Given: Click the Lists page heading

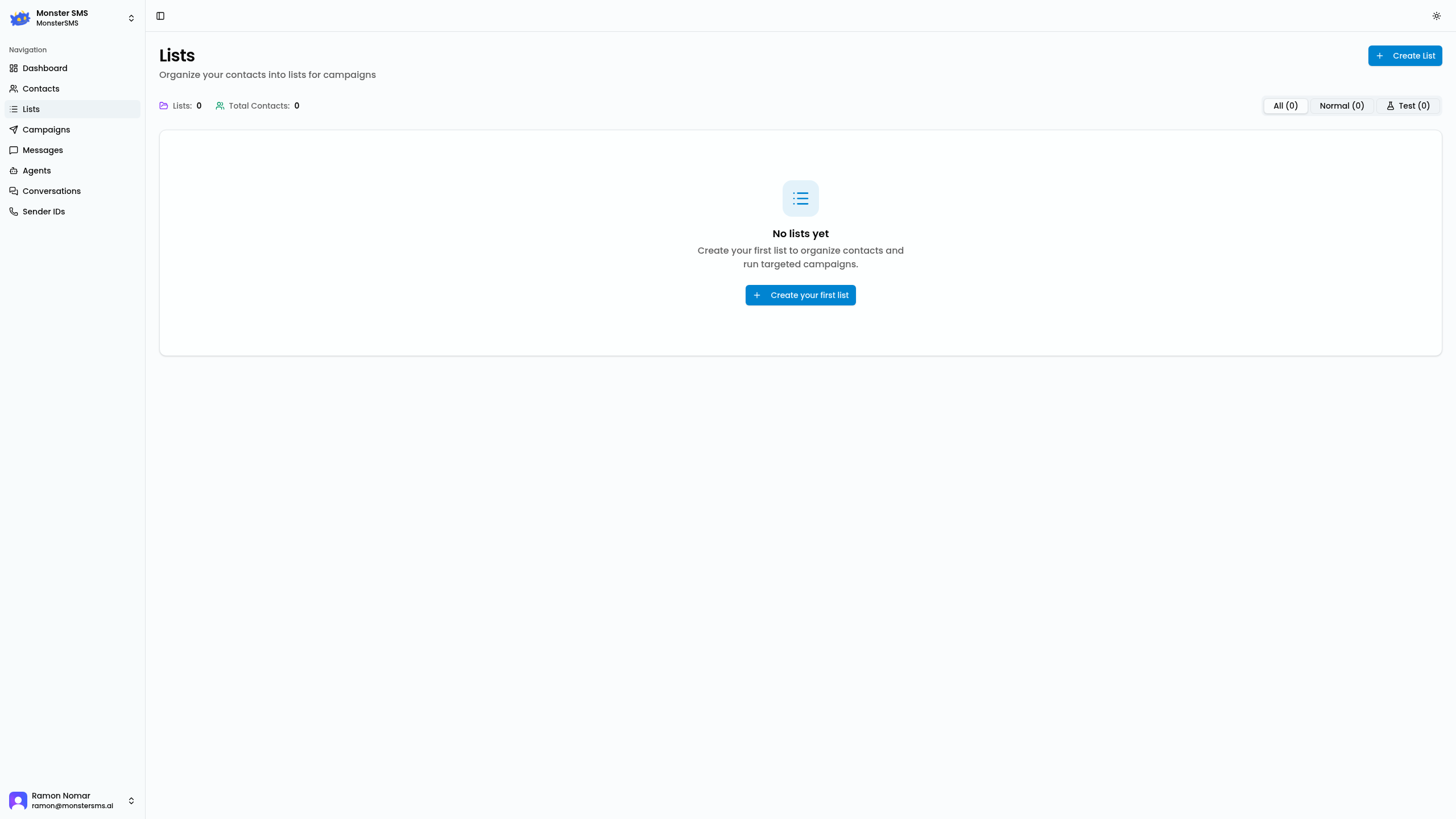Looking at the screenshot, I should [177, 56].
